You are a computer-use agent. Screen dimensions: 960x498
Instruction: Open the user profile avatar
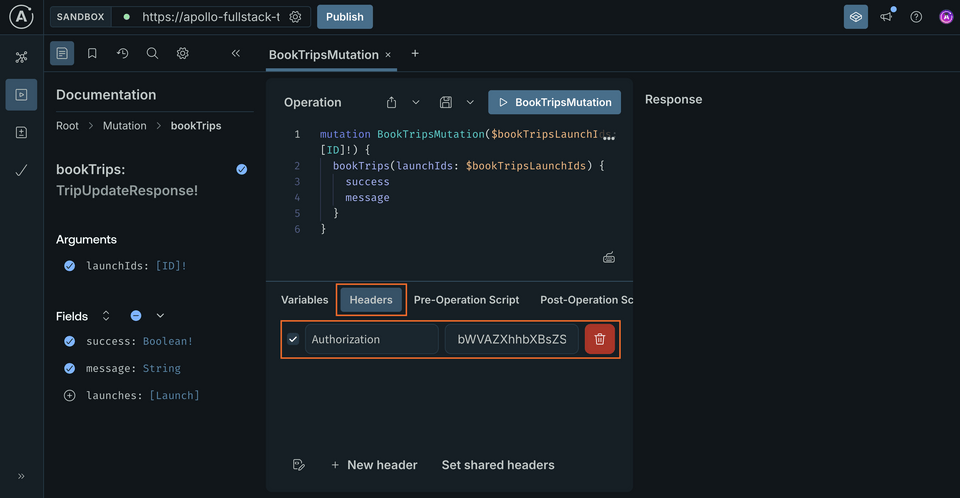click(946, 17)
